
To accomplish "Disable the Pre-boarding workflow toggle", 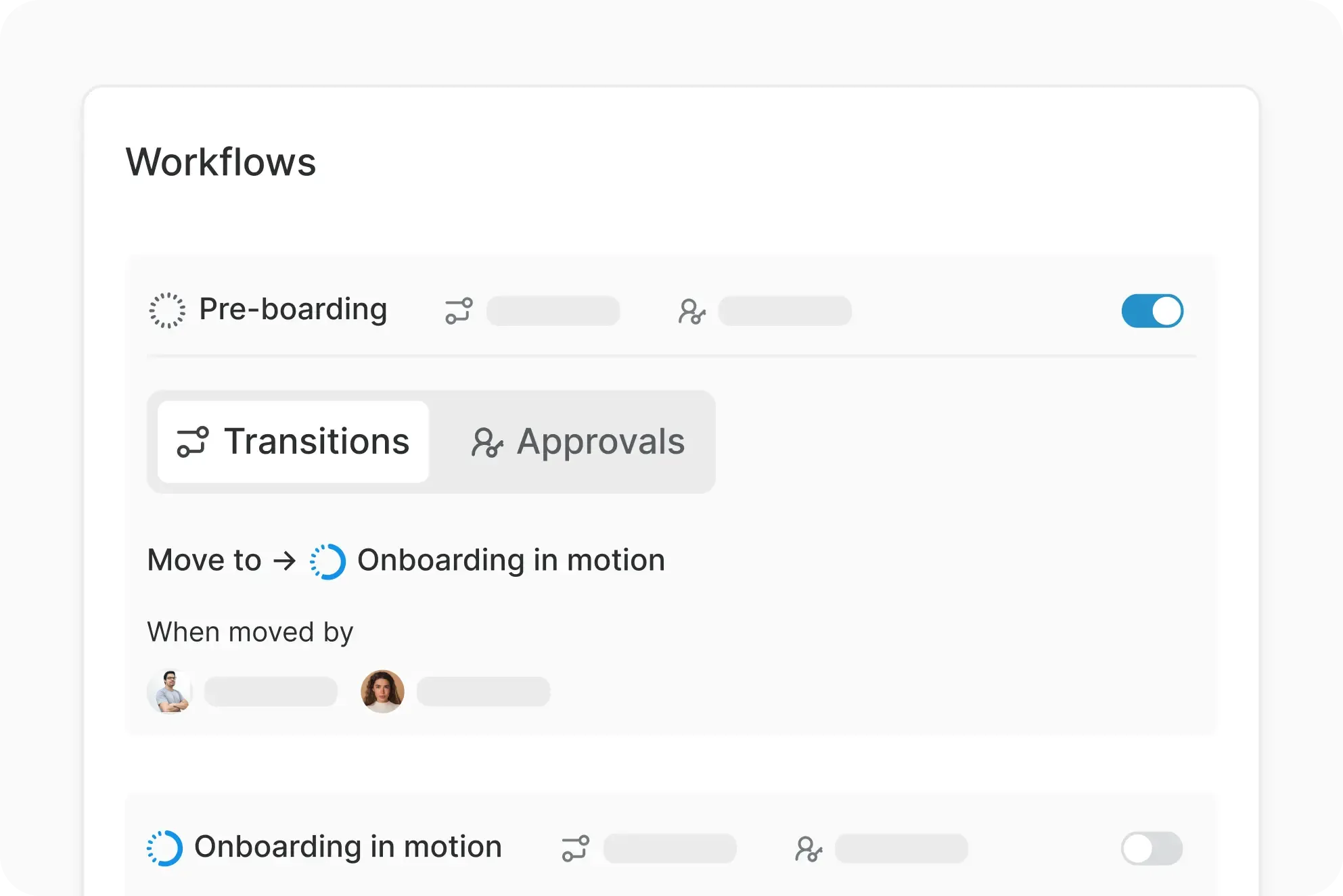I will (x=1152, y=310).
